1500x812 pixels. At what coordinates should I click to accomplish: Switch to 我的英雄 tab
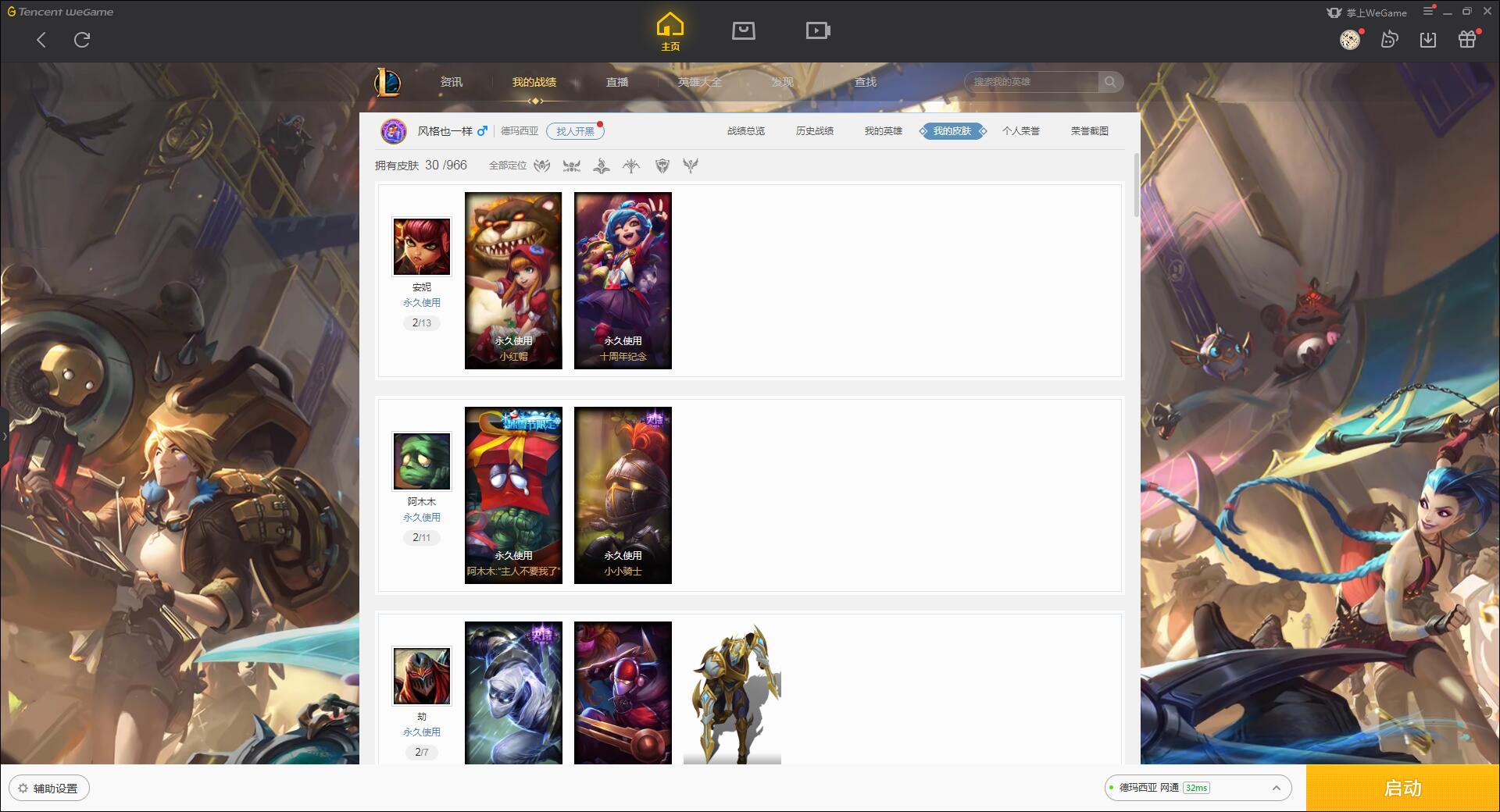coord(884,131)
